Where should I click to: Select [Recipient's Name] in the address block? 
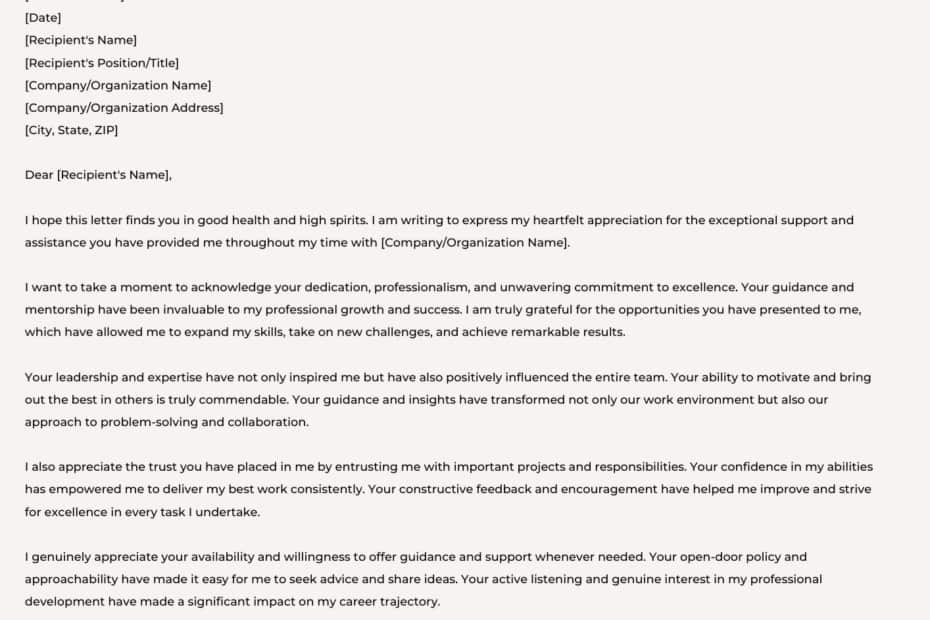coord(81,40)
